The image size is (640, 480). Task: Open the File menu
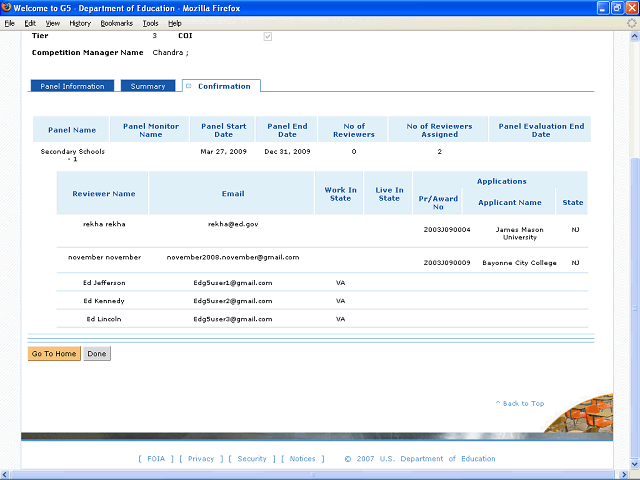click(x=9, y=23)
